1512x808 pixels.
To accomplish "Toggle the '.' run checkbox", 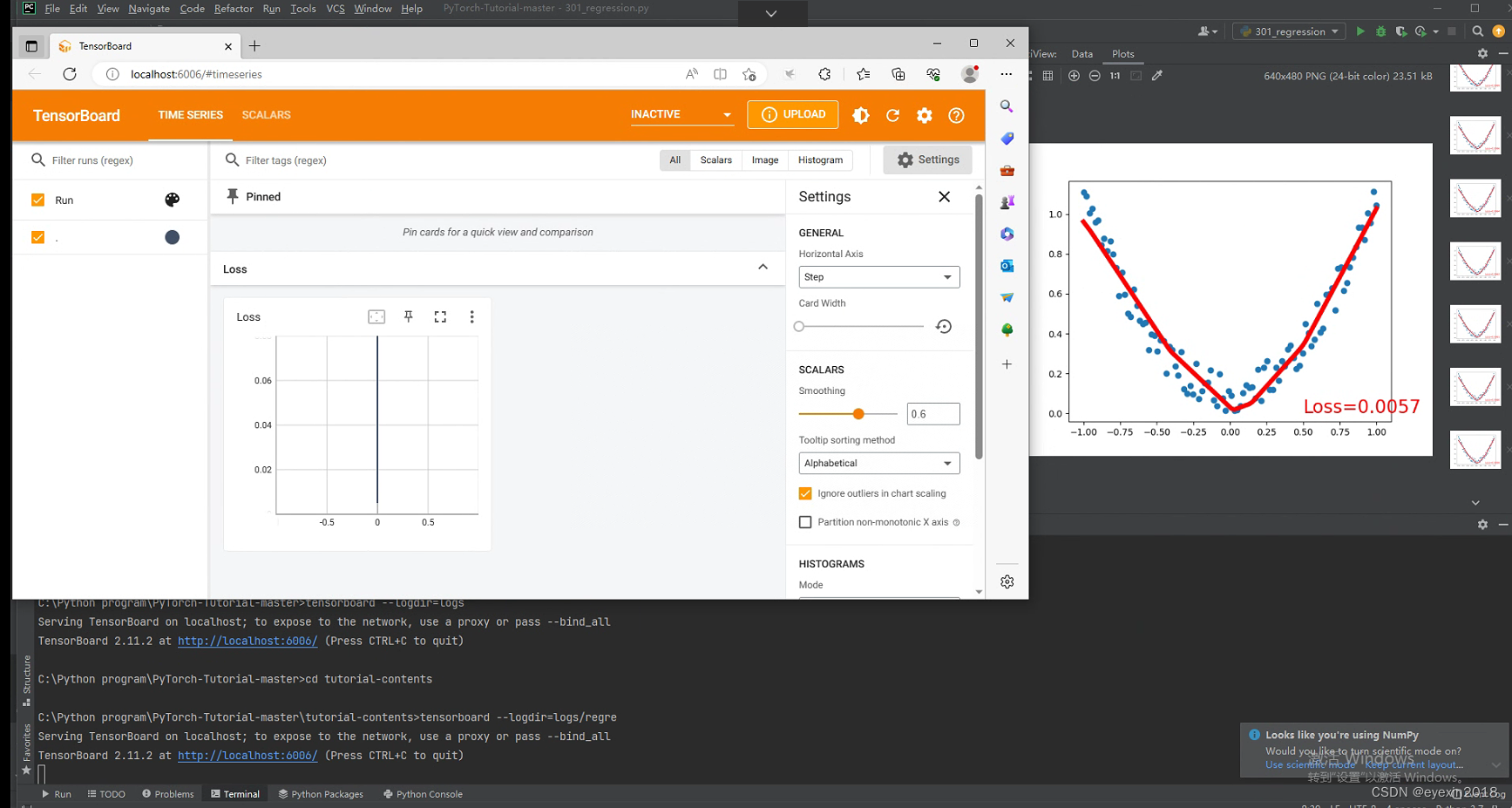I will [37, 237].
